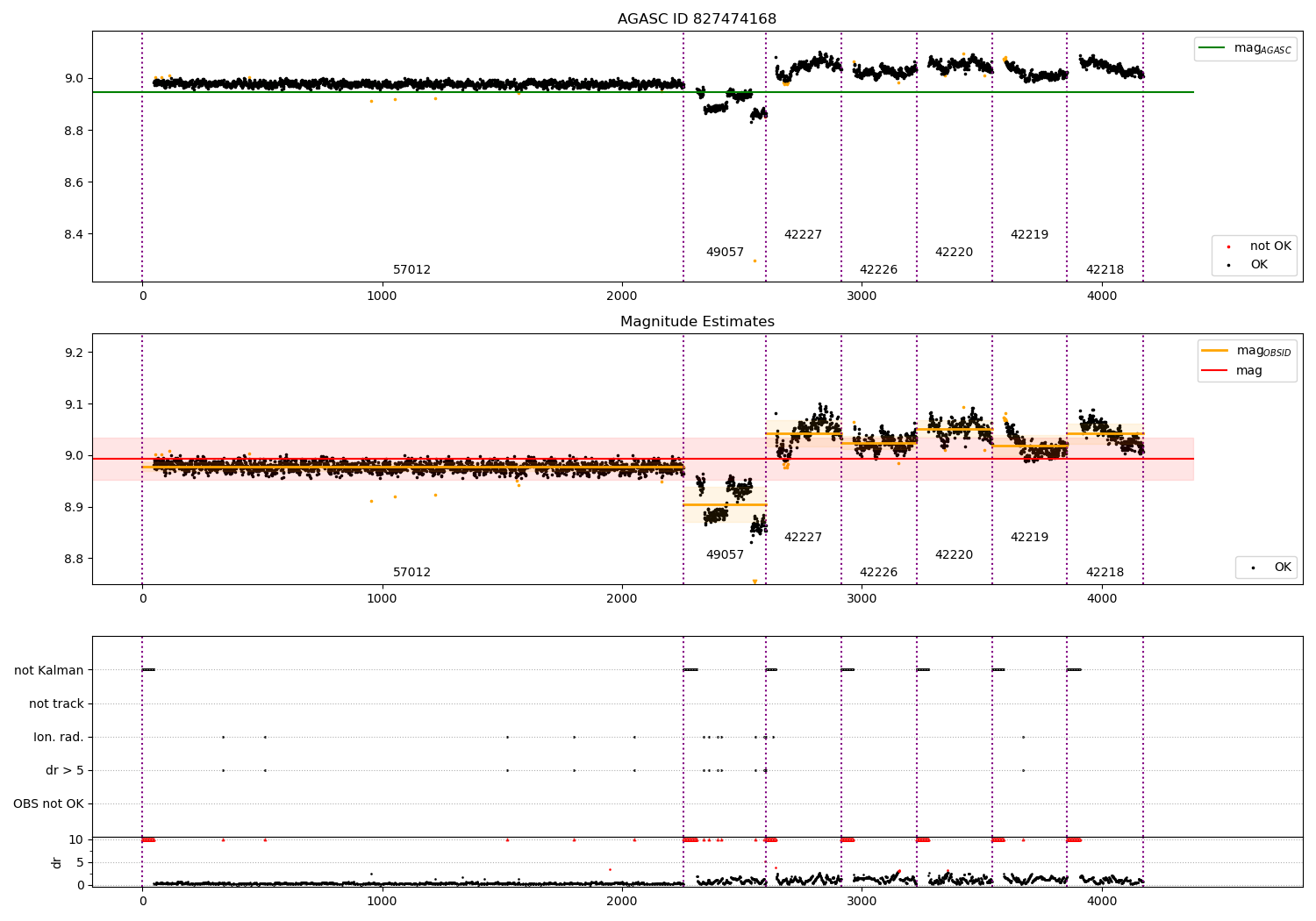
Task: Click the 'not track' y-axis label
Action: click(56, 704)
